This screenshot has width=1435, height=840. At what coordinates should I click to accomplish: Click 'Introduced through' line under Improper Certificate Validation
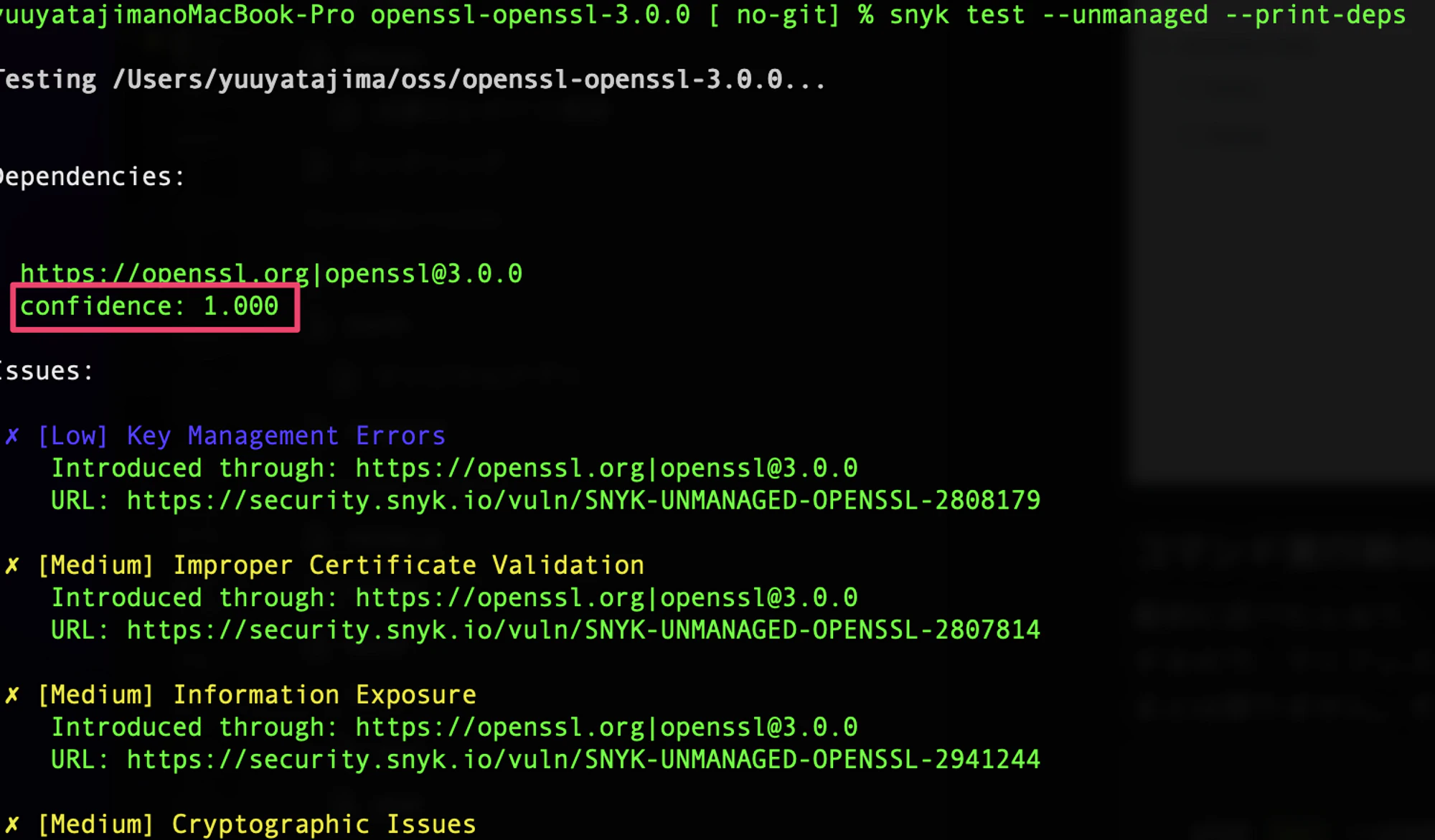(x=454, y=598)
